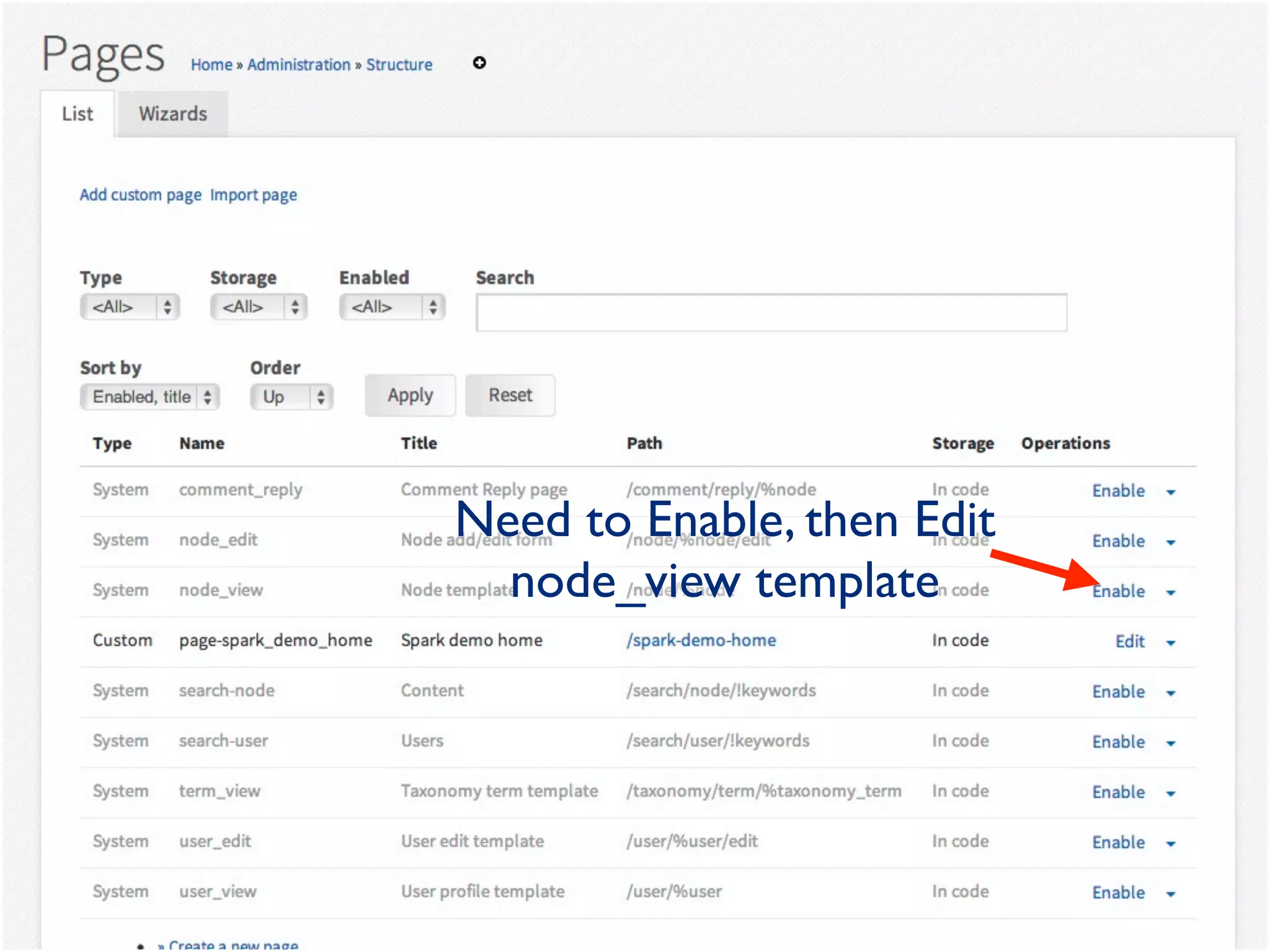Enable the search-user page
This screenshot has height=952, width=1270.
(x=1118, y=742)
